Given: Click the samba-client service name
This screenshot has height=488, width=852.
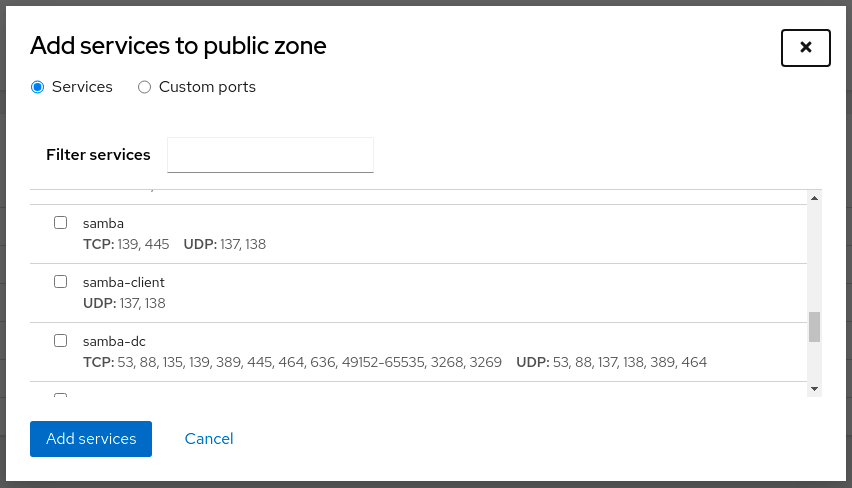Looking at the screenshot, I should coord(124,282).
